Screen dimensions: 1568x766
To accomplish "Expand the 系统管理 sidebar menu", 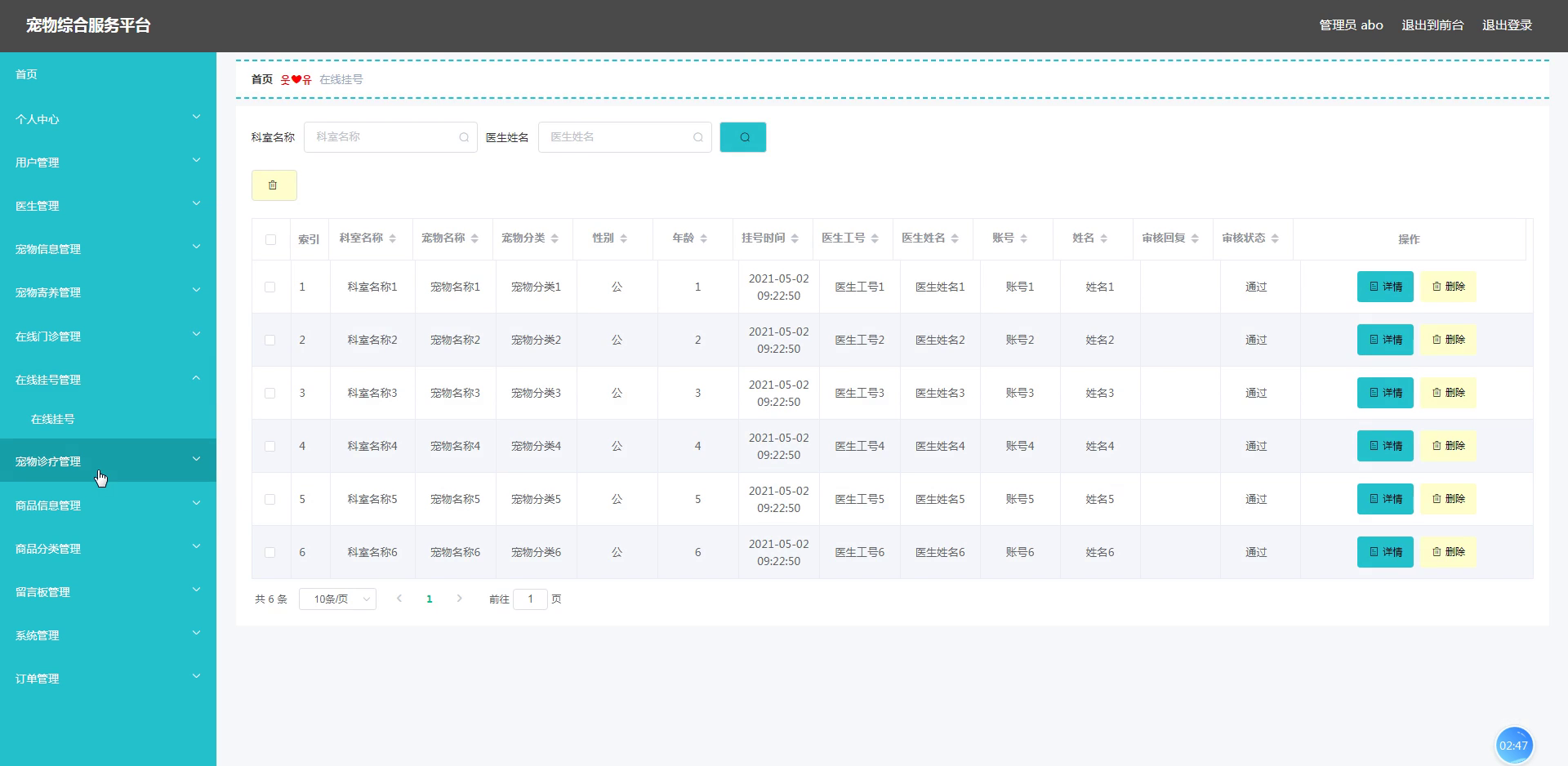I will click(108, 635).
